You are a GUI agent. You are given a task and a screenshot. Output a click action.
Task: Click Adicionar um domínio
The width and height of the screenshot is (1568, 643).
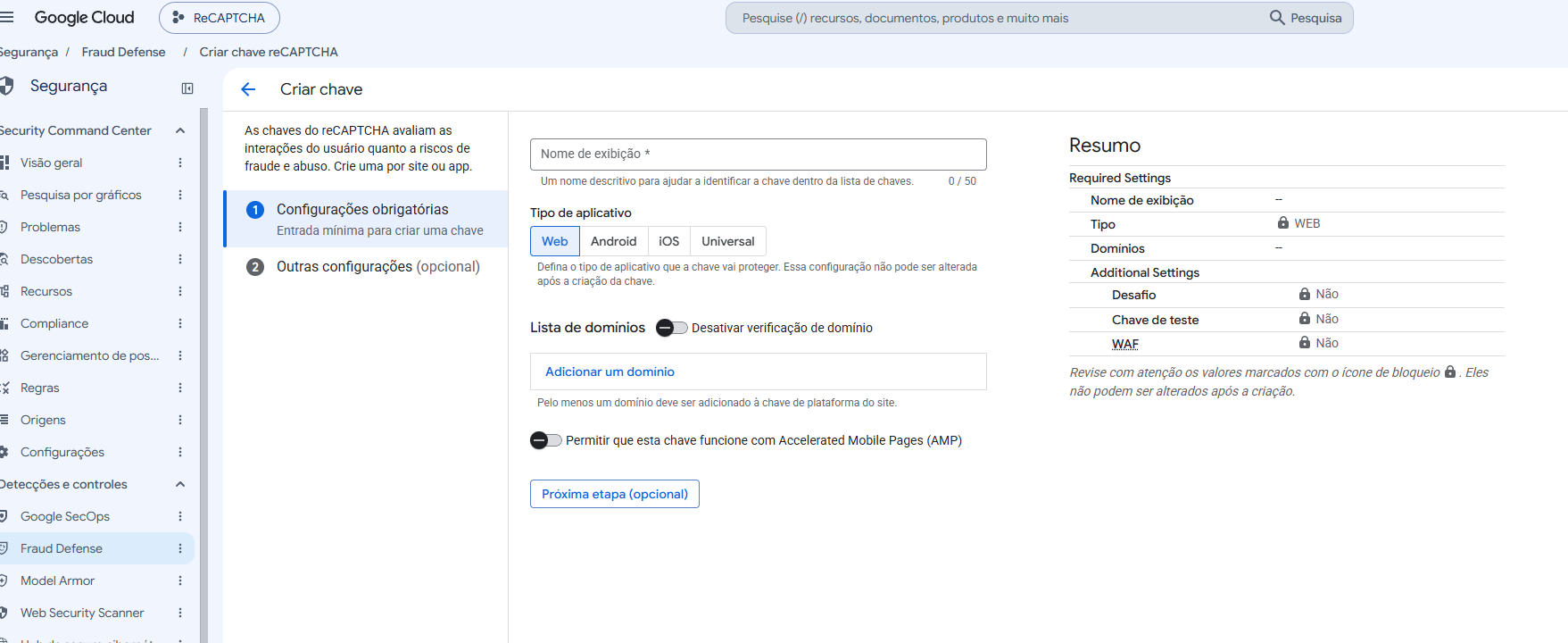tap(610, 372)
